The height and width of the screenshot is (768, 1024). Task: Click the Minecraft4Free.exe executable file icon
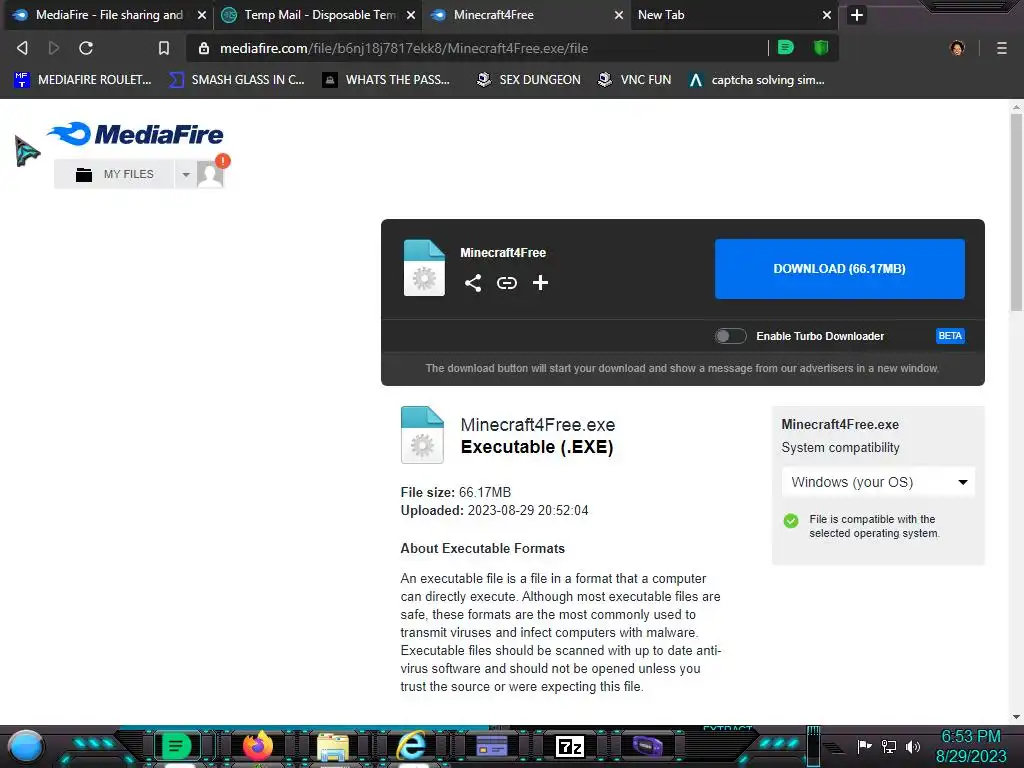click(422, 435)
